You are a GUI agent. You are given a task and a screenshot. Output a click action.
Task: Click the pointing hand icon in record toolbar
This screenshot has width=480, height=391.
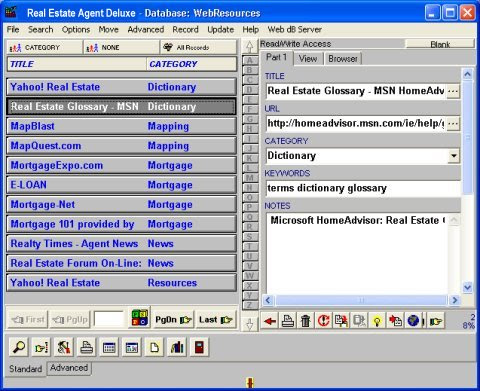click(435, 321)
